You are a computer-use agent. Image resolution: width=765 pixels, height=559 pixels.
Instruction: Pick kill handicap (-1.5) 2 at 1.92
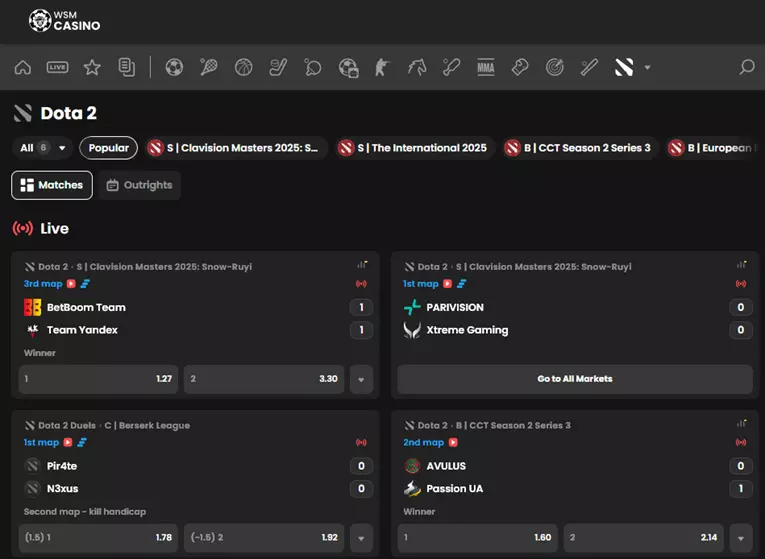(x=264, y=538)
